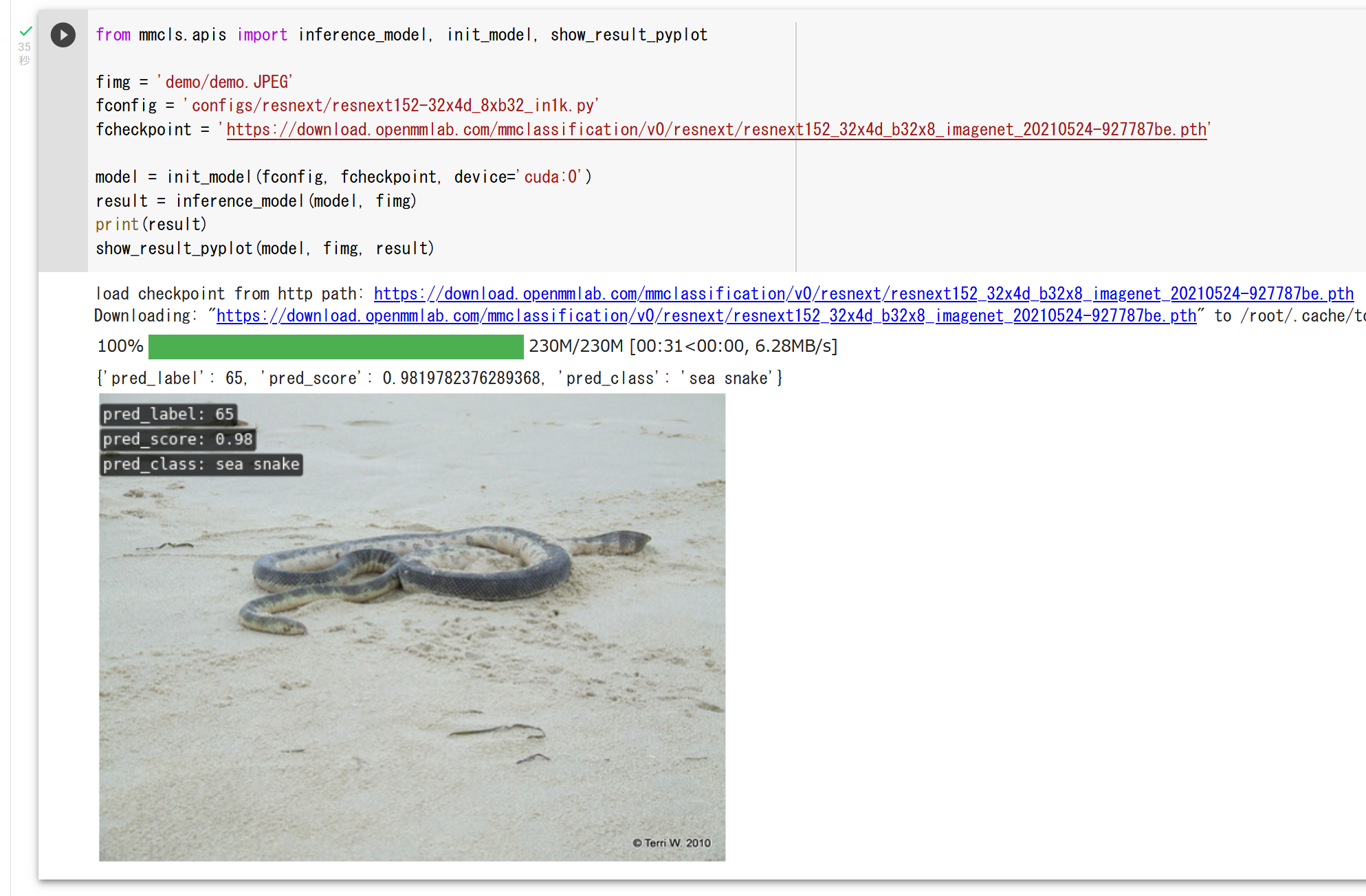Click the pred_label: 65 overlay label
Viewport: 1366px width, 896px height.
click(x=168, y=414)
